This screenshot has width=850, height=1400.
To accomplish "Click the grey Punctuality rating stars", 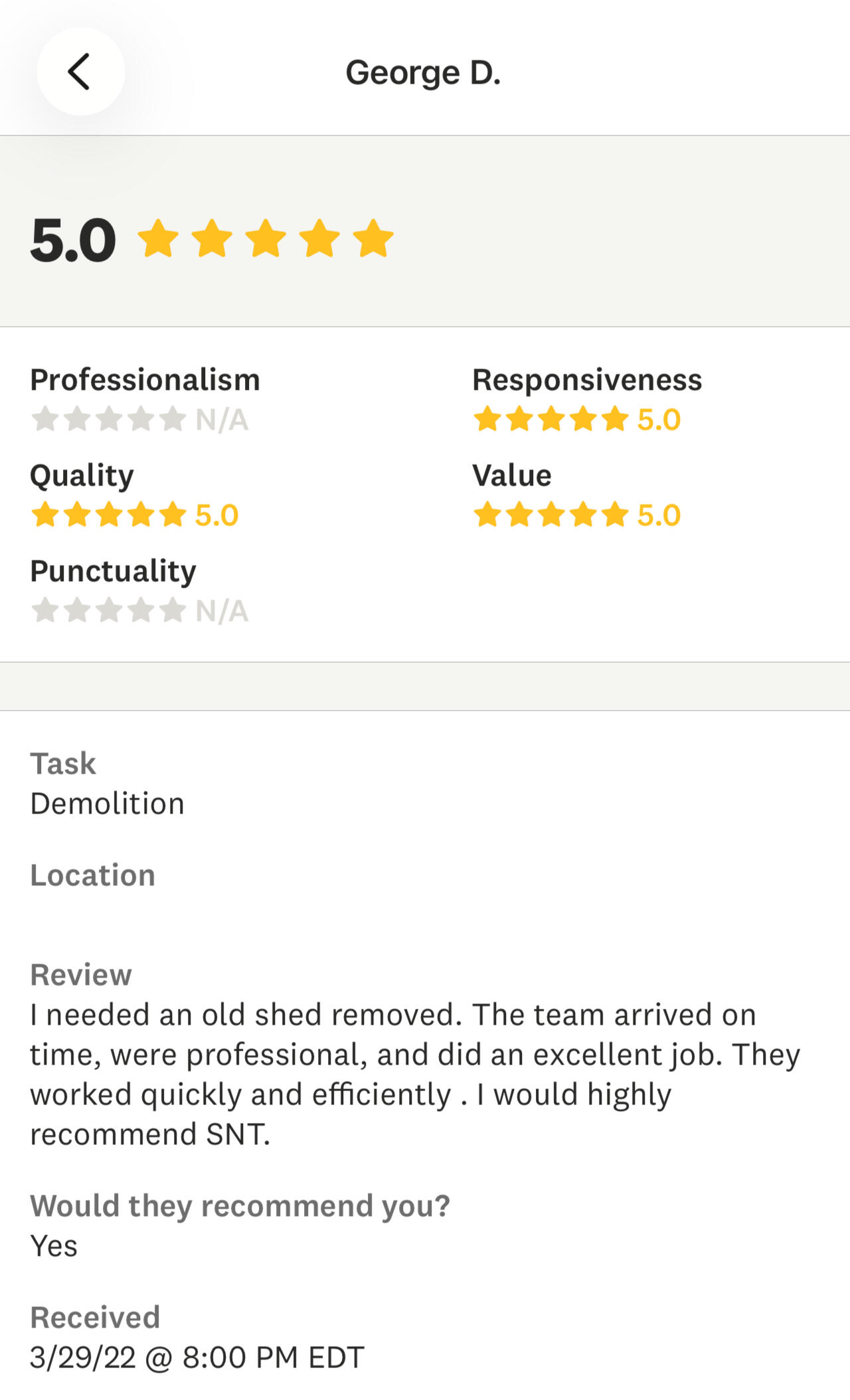I will tap(109, 610).
